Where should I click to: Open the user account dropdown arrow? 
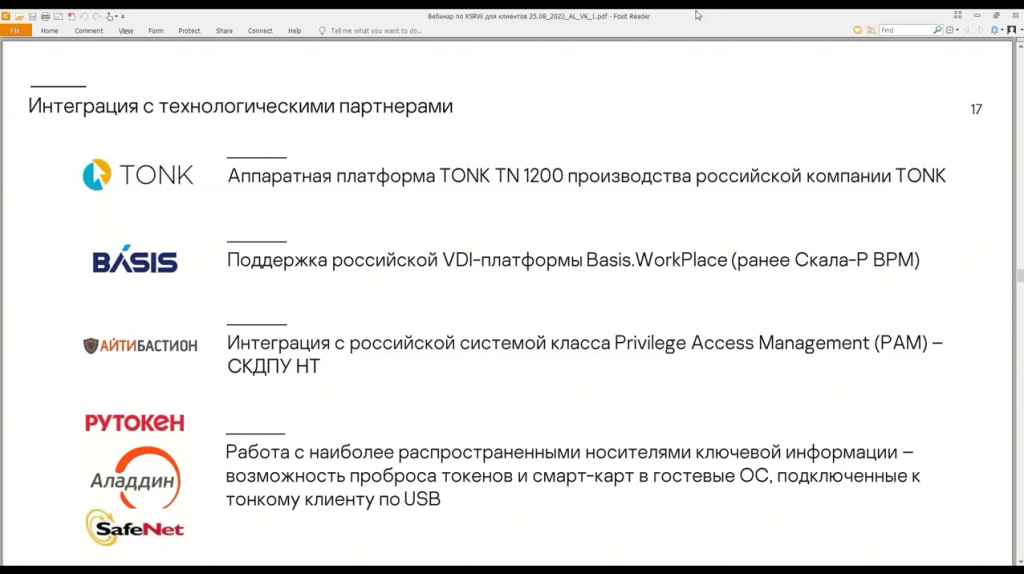click(1021, 30)
